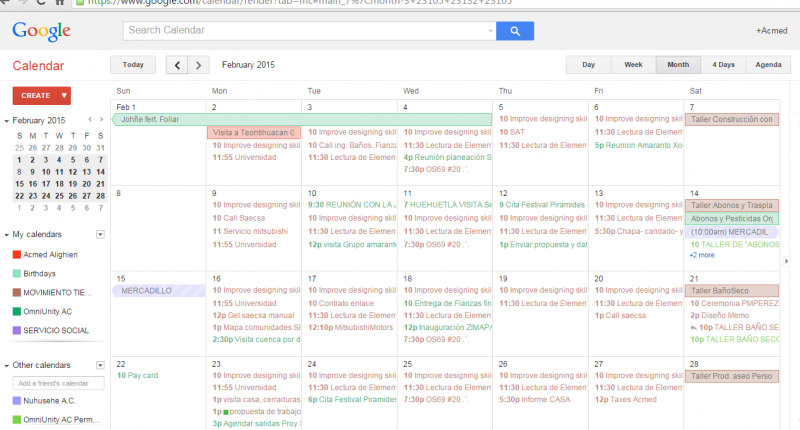Collapse the mini calendar February 2015 triangle
The height and width of the screenshot is (430, 800).
tap(7, 121)
